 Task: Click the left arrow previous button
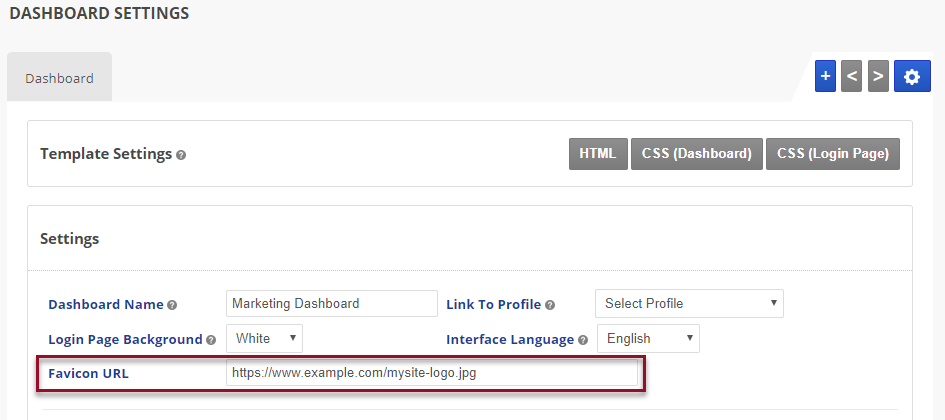[x=851, y=76]
